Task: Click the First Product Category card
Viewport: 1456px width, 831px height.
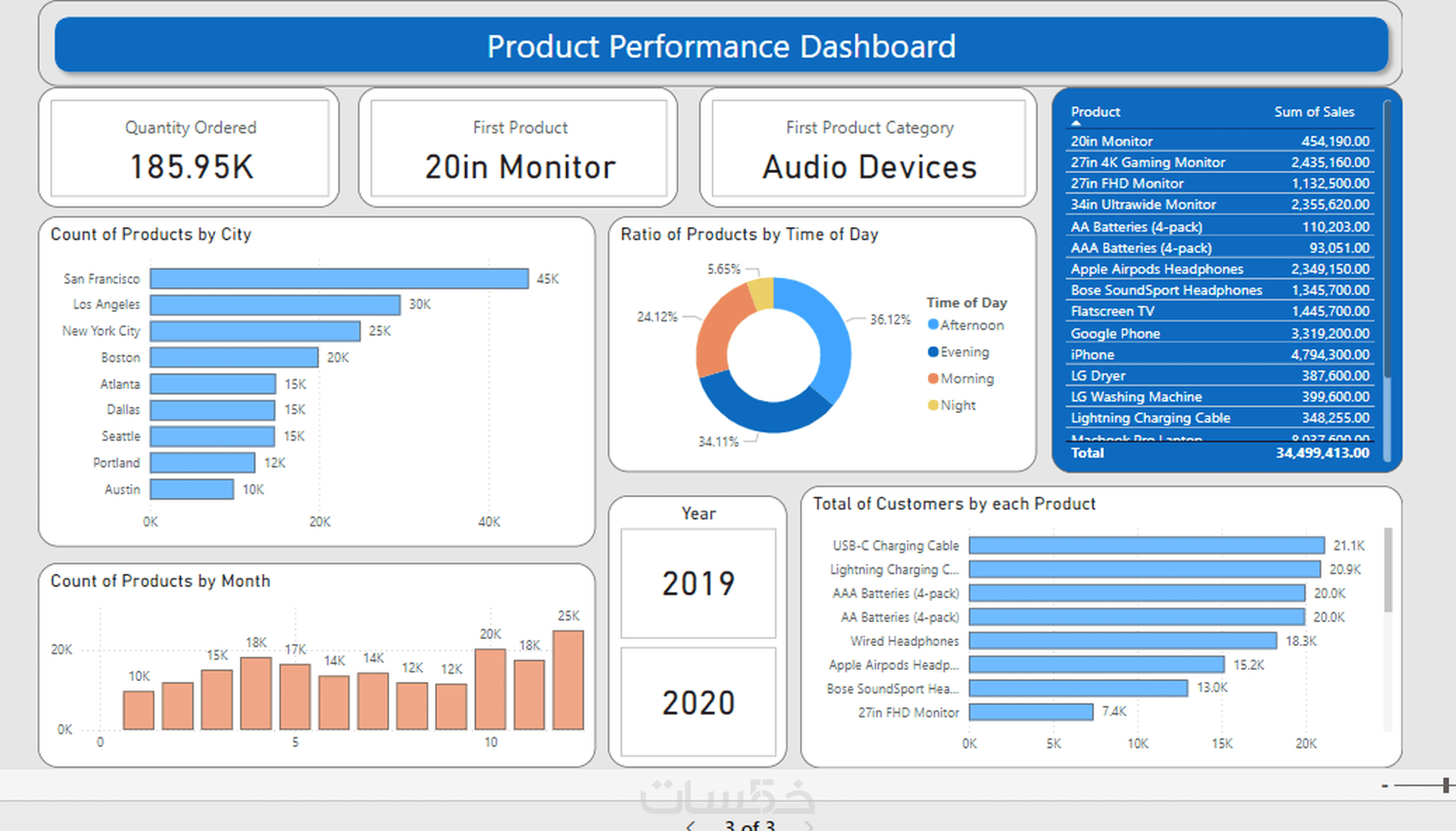Action: click(x=869, y=148)
